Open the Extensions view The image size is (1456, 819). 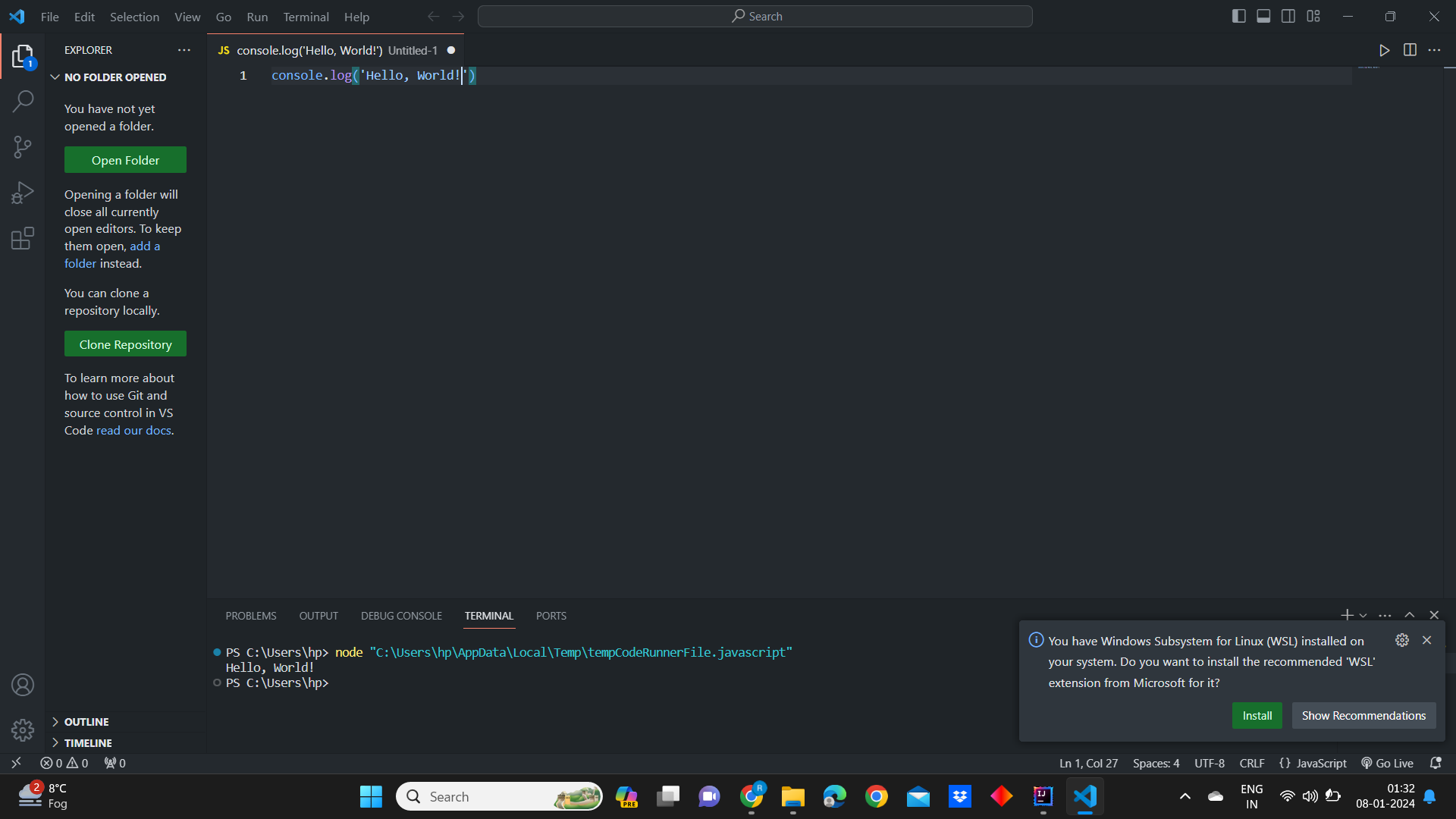coord(22,238)
